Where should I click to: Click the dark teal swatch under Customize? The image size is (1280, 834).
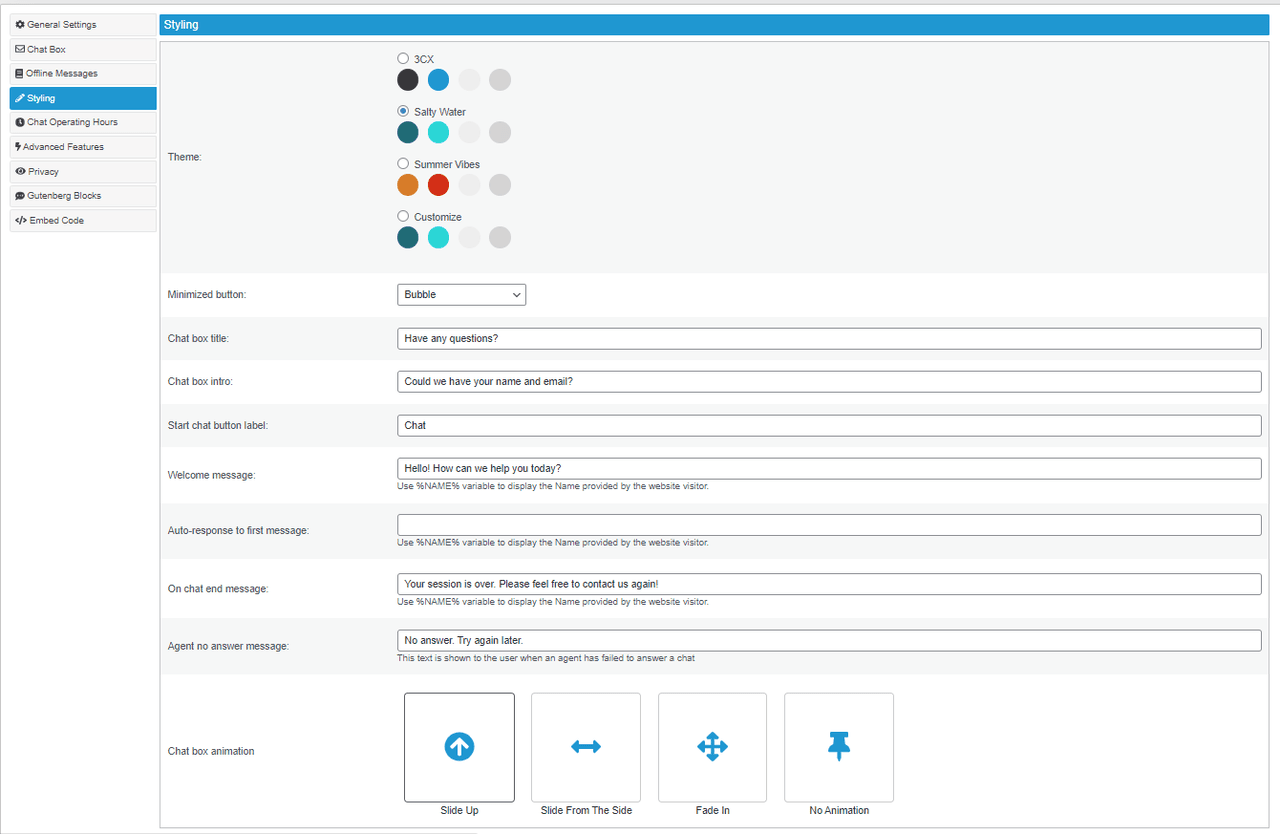[x=408, y=237]
